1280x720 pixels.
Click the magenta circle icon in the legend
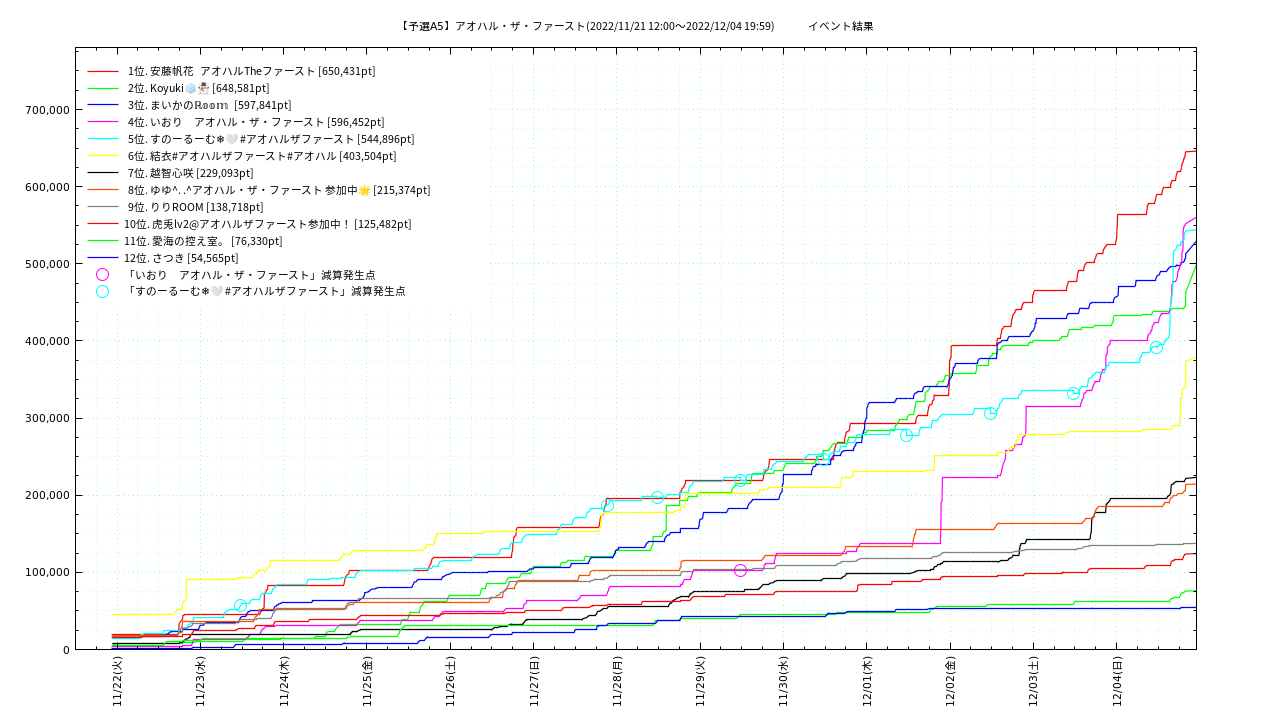(103, 274)
